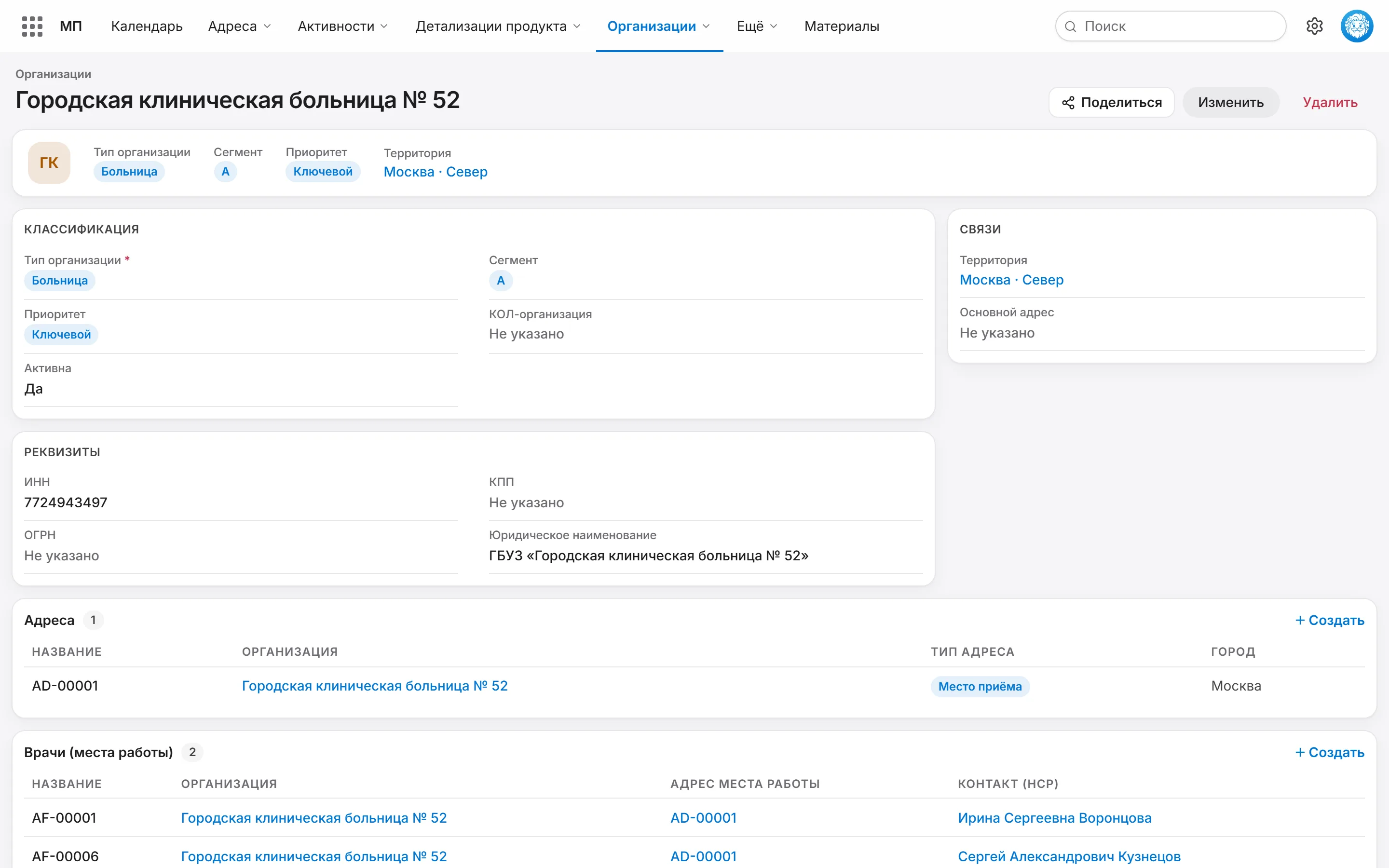Open contact Сергей Александрович Кузнецов
The width and height of the screenshot is (1389, 868).
coord(1069,856)
